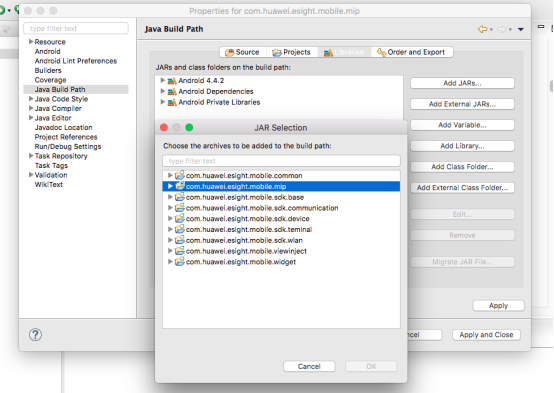Select com.huawei.esight.mobile.widget row
The image size is (554, 393).
[x=281, y=262]
